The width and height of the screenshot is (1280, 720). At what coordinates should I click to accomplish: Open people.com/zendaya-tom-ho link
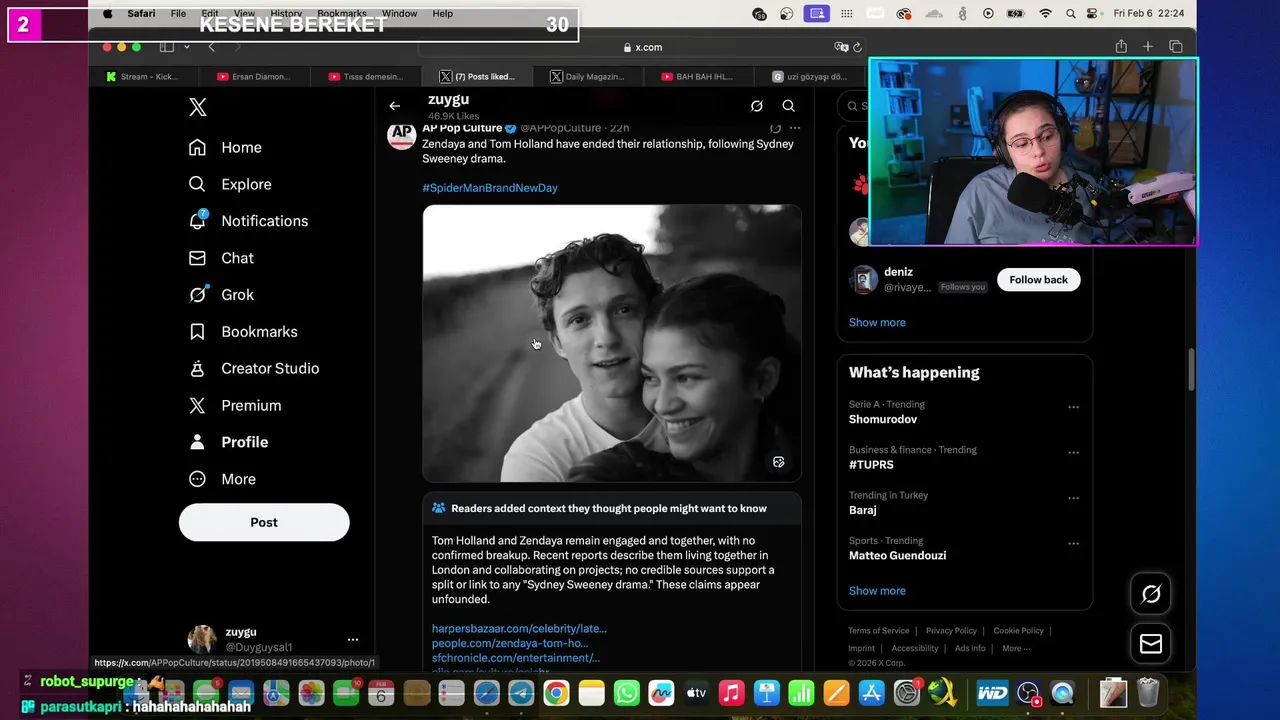point(510,643)
